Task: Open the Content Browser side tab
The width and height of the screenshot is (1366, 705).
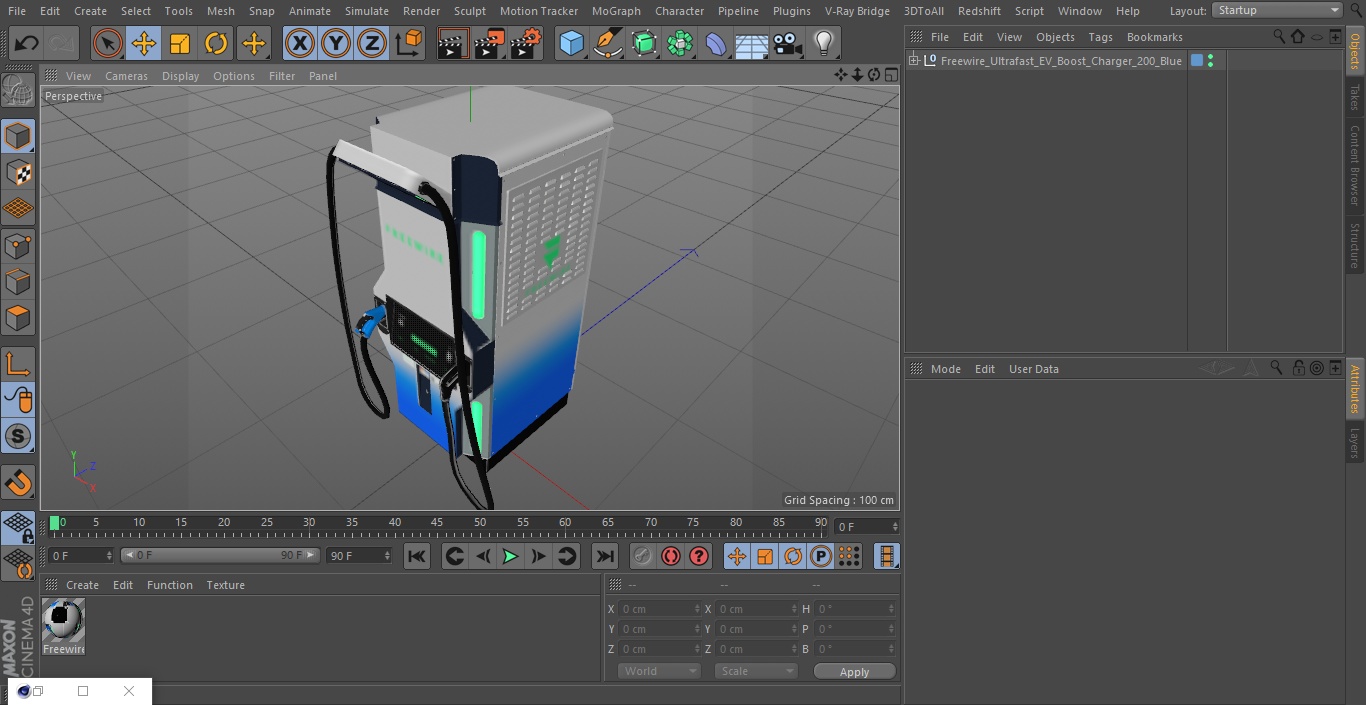Action: (1355, 165)
